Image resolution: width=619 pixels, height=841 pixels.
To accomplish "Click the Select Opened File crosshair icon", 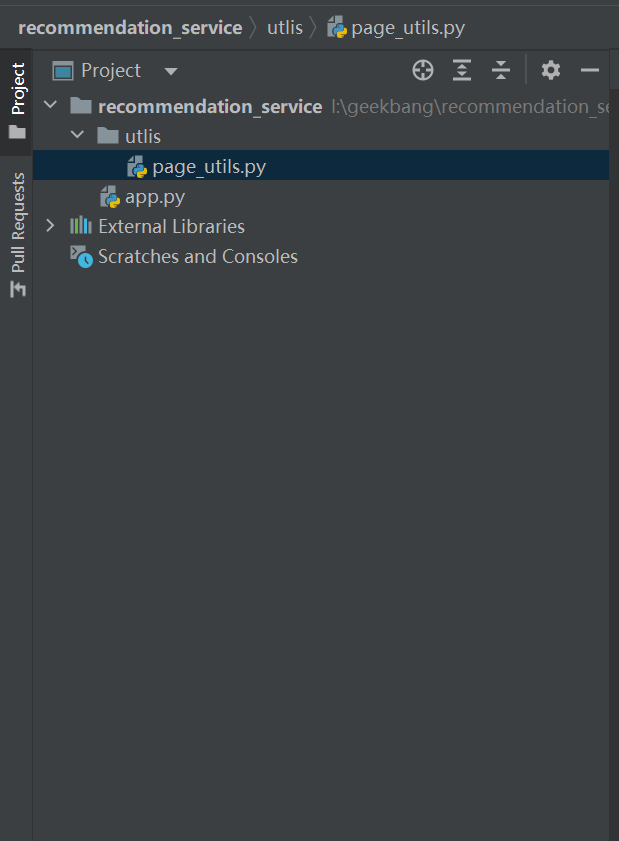I will tap(423, 70).
